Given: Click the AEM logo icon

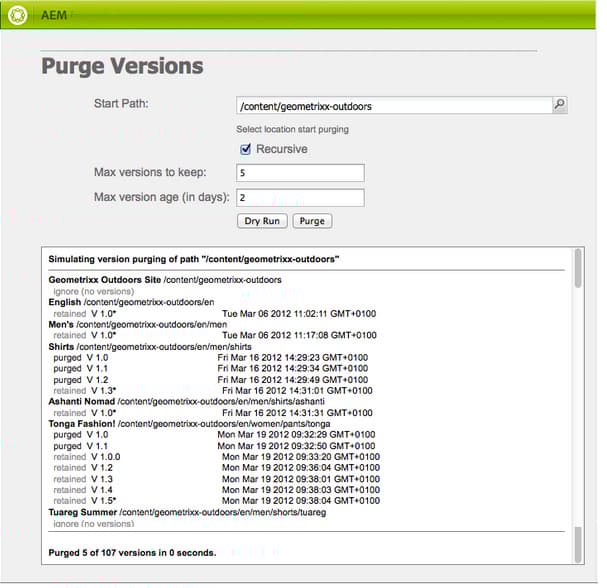Looking at the screenshot, I should pos(18,15).
